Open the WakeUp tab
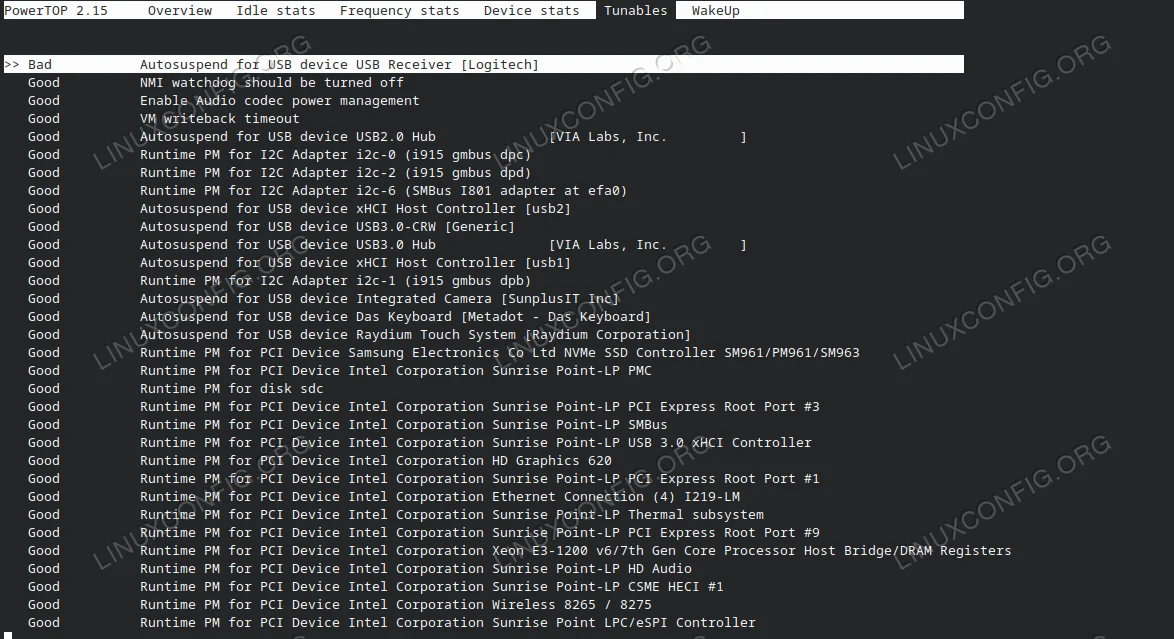This screenshot has width=1174, height=639. [715, 10]
